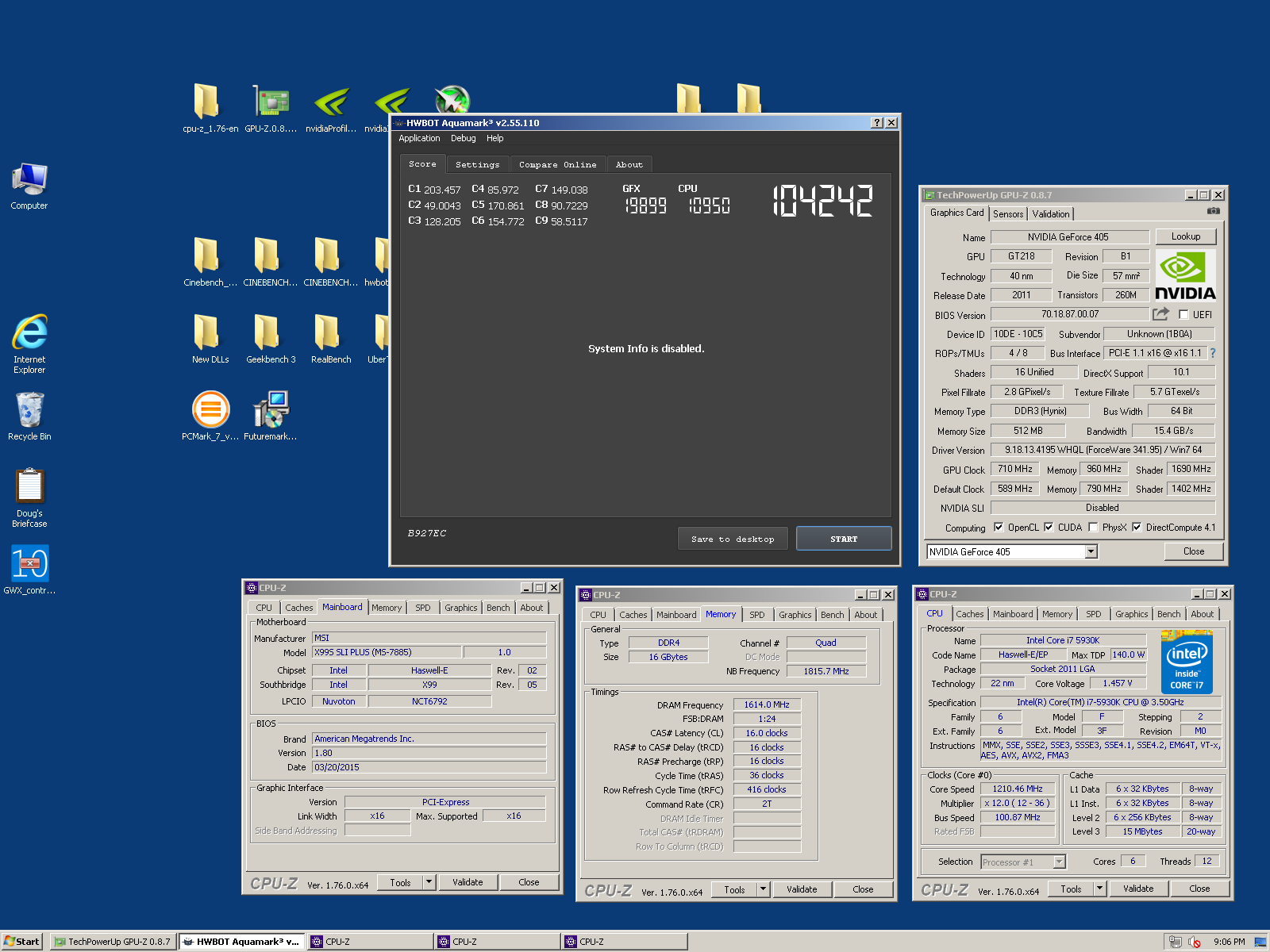Screen dimensions: 1270x952
Task: Click the help question mark in Aquamark title bar
Action: point(876,123)
